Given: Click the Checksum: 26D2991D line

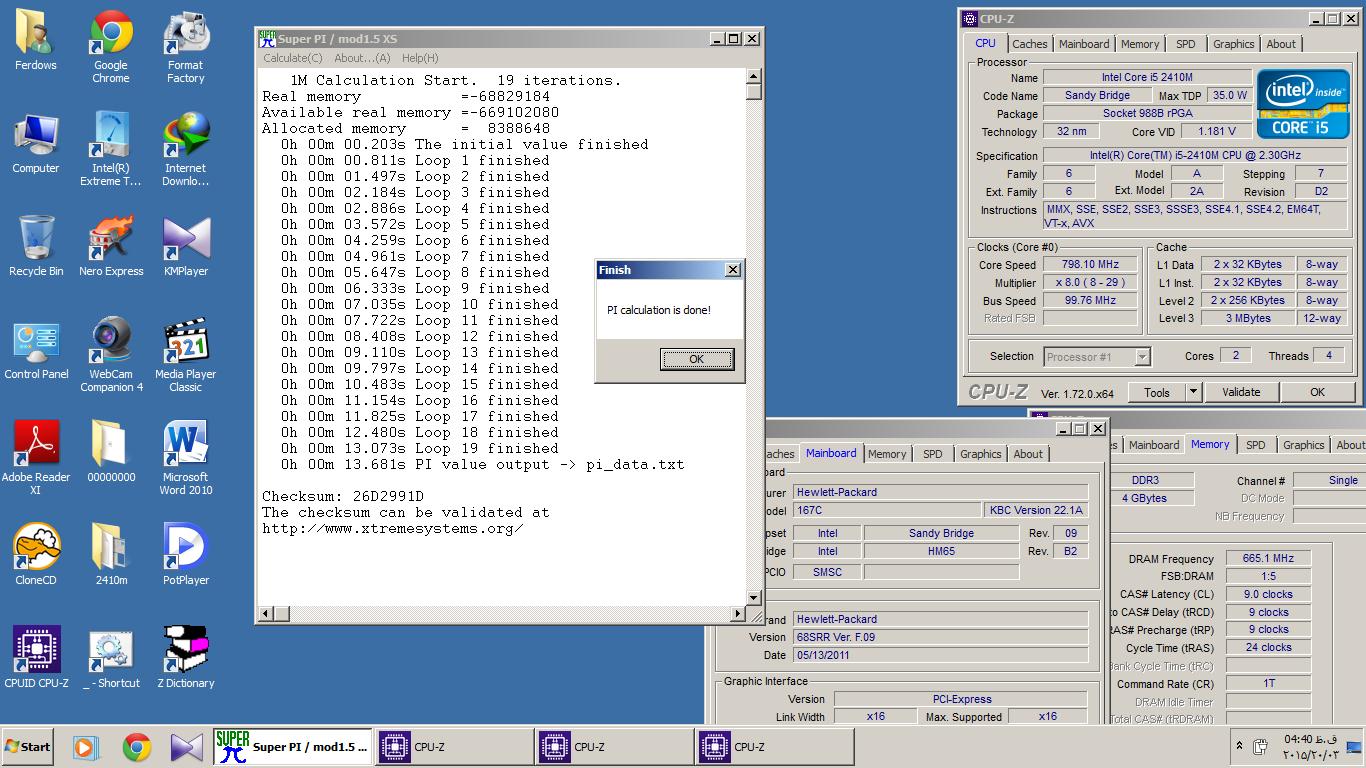Looking at the screenshot, I should (343, 496).
